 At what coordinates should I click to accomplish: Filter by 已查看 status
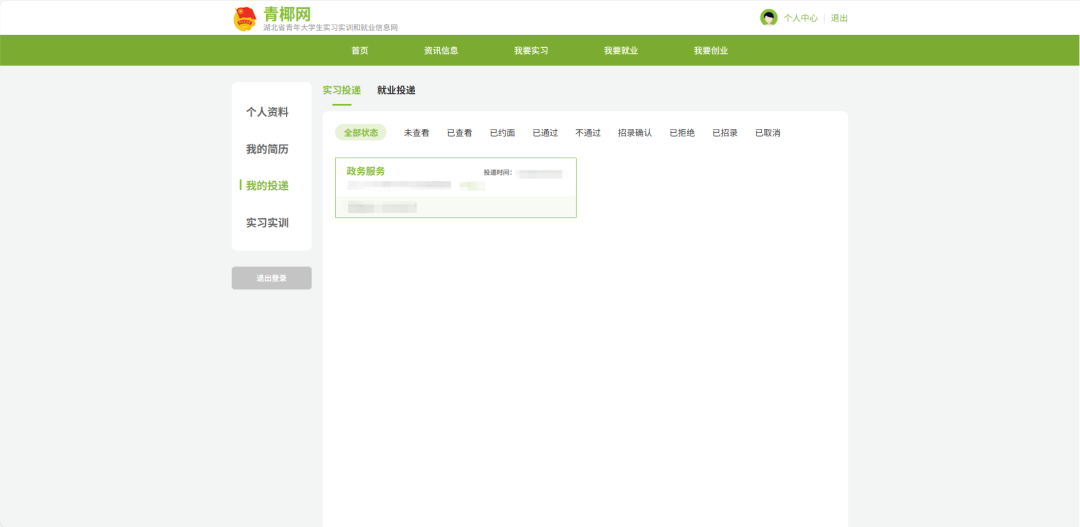click(x=459, y=133)
